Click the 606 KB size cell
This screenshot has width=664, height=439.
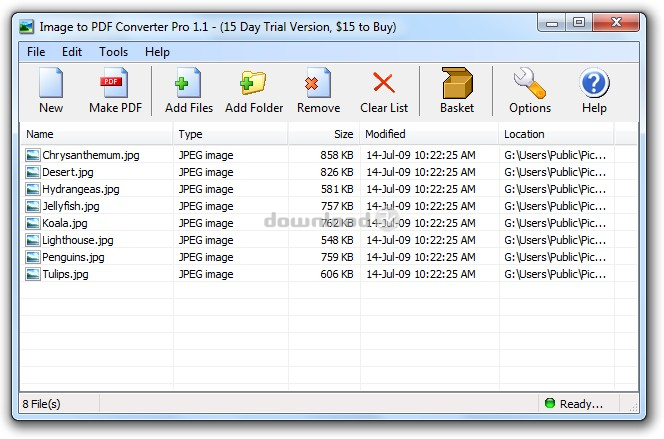coord(337,274)
